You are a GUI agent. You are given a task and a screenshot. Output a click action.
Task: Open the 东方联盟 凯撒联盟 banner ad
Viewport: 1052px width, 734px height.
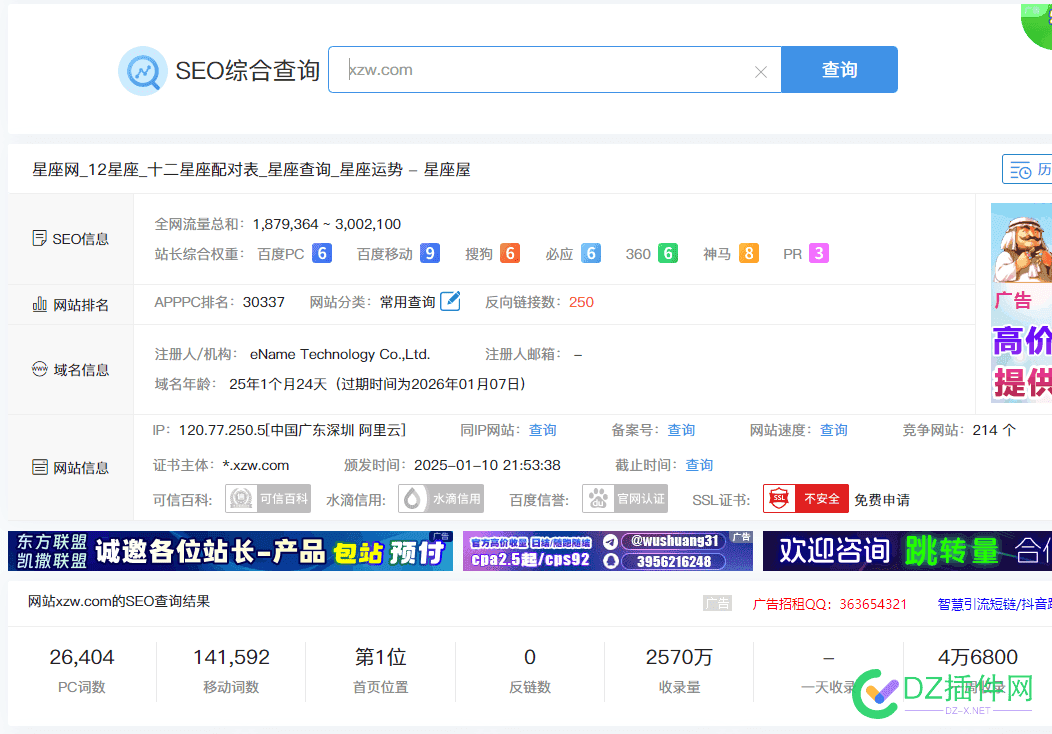pyautogui.click(x=230, y=551)
